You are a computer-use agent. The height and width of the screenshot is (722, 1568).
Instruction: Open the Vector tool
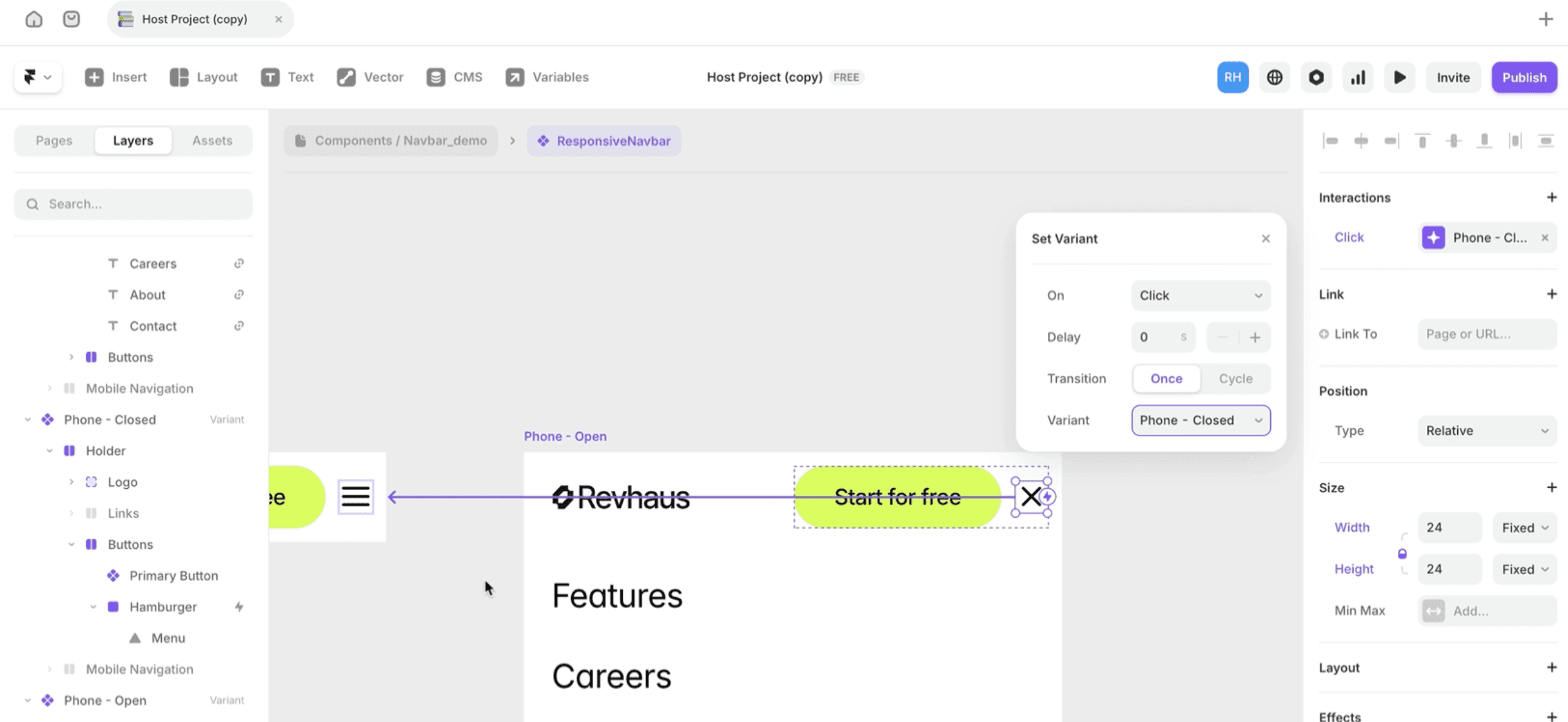[x=370, y=77]
